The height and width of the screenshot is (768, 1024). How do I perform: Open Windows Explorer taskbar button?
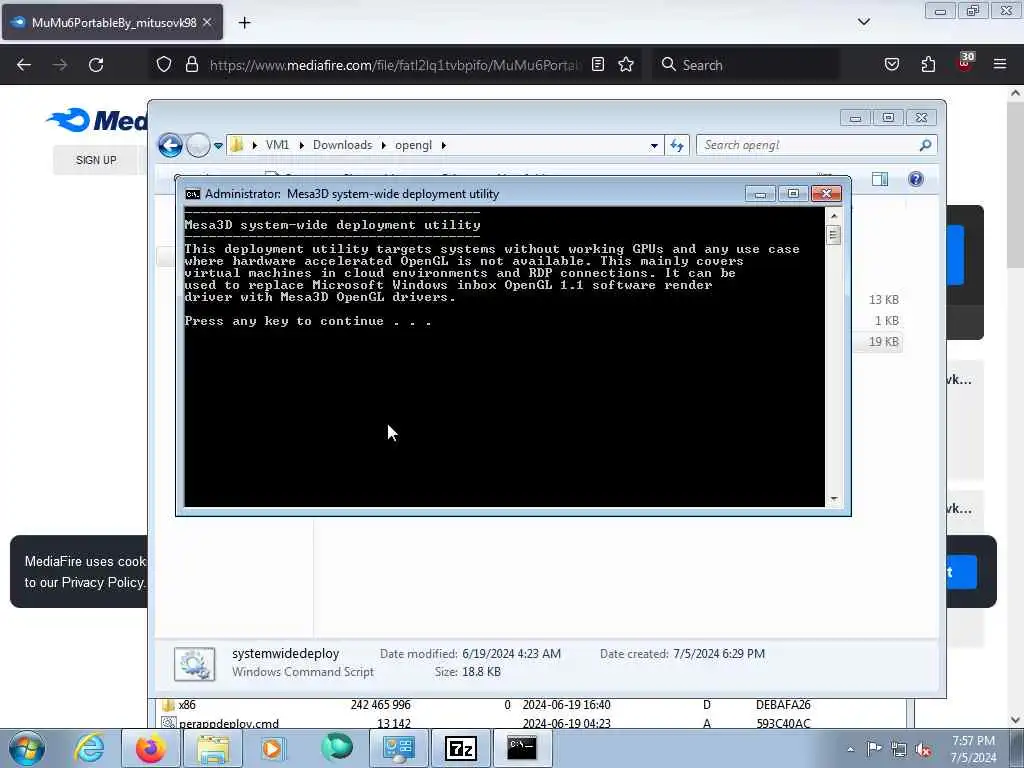(214, 748)
